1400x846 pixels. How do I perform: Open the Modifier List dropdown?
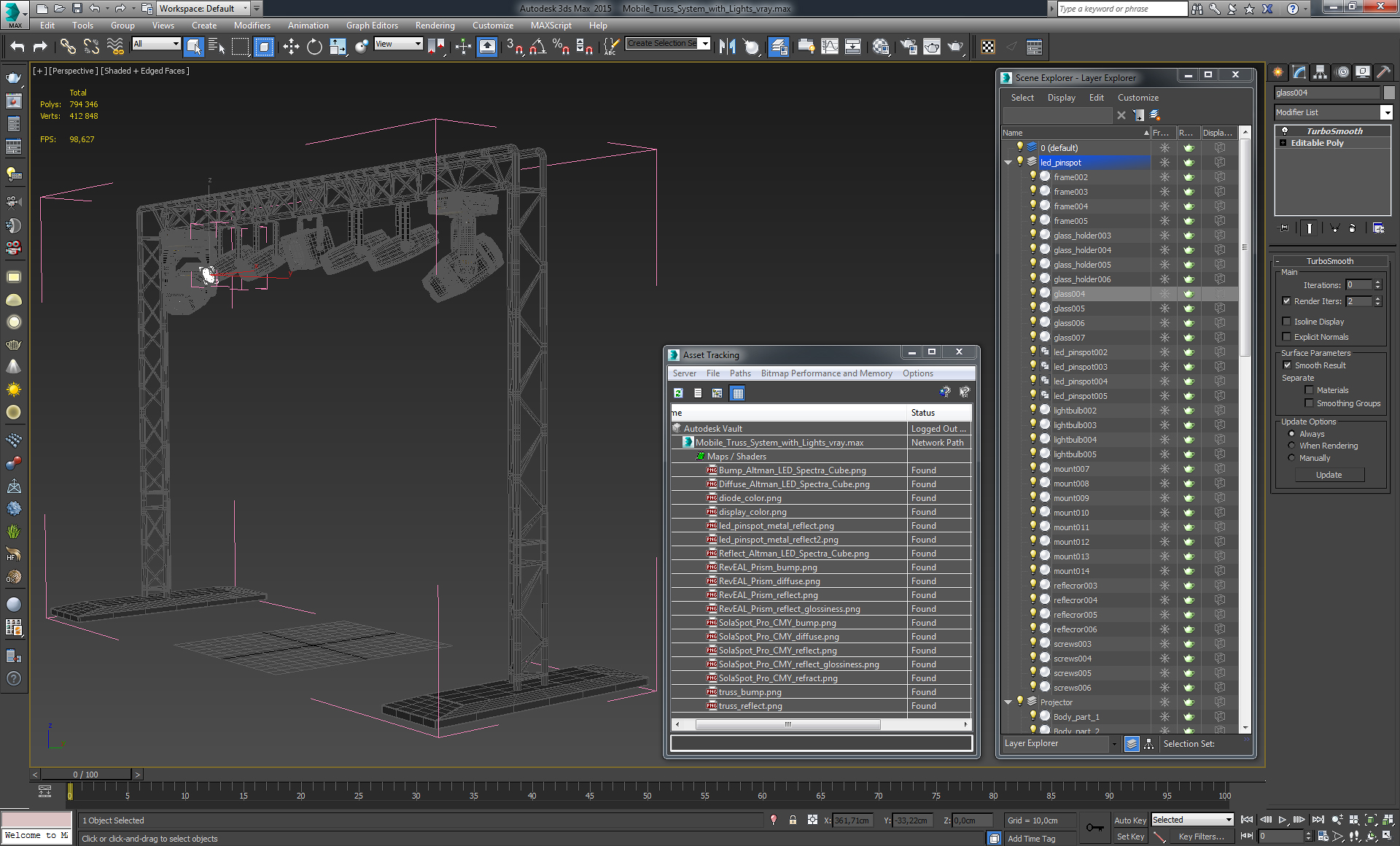point(1386,112)
